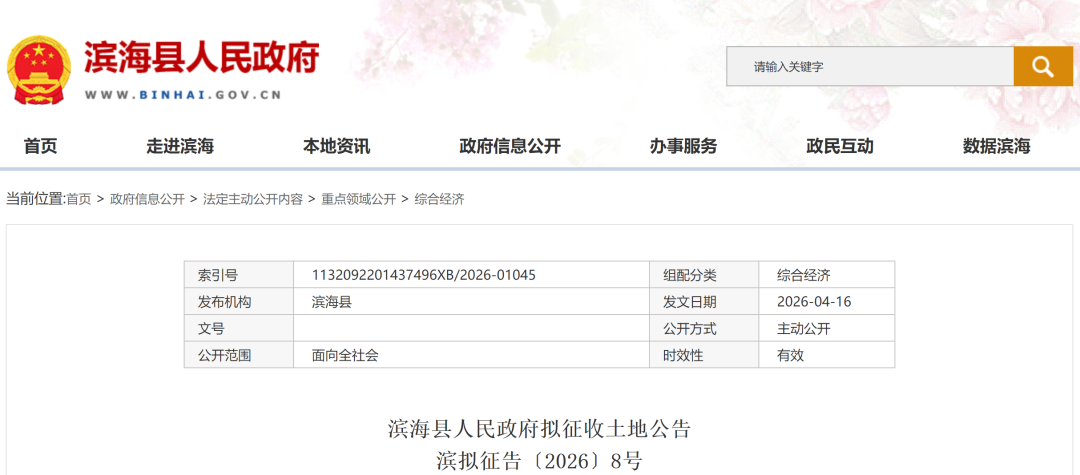Click the 首页 breadcrumb link
This screenshot has width=1080, height=475.
[x=79, y=199]
